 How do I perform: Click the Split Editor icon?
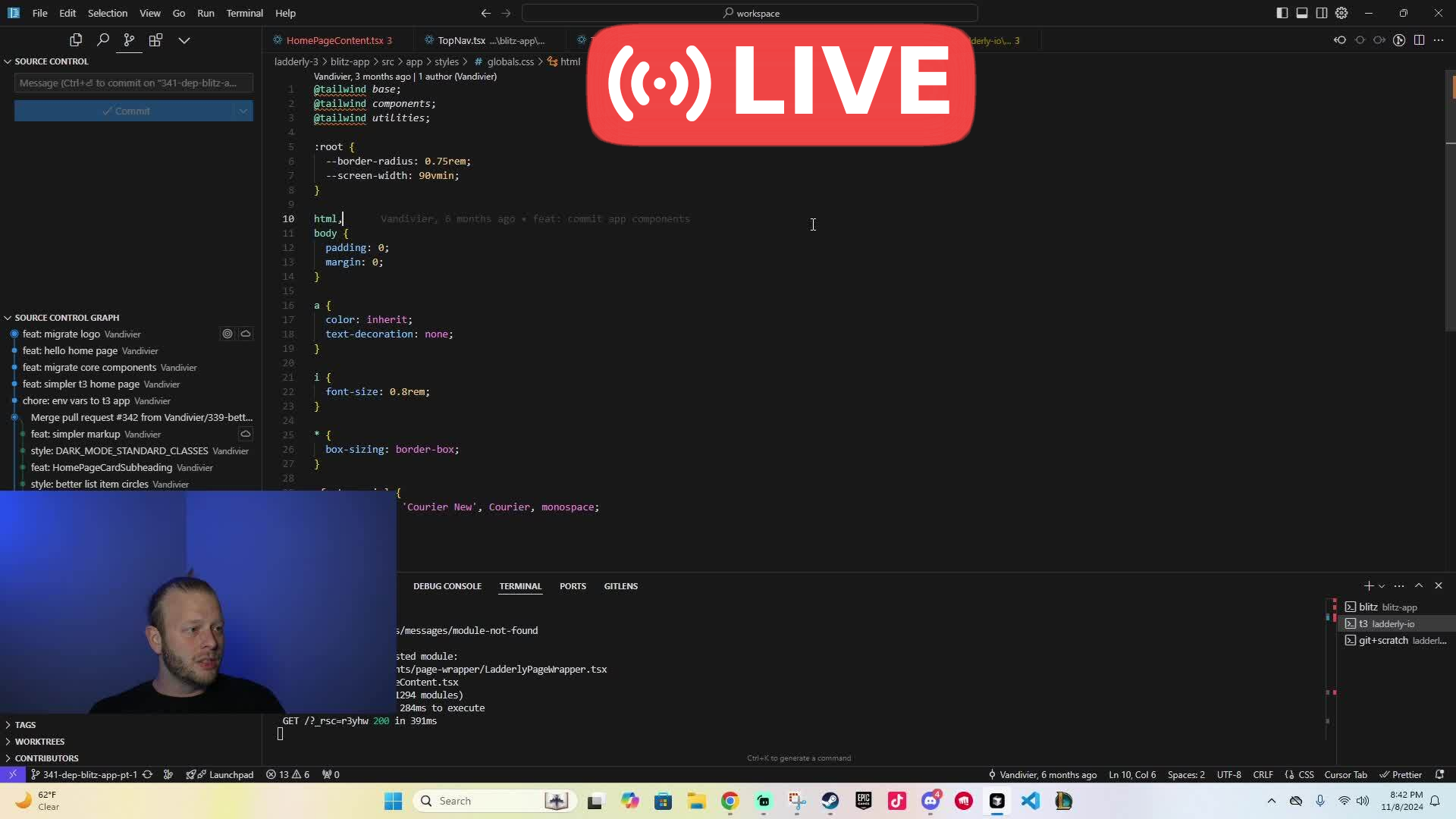[1419, 40]
